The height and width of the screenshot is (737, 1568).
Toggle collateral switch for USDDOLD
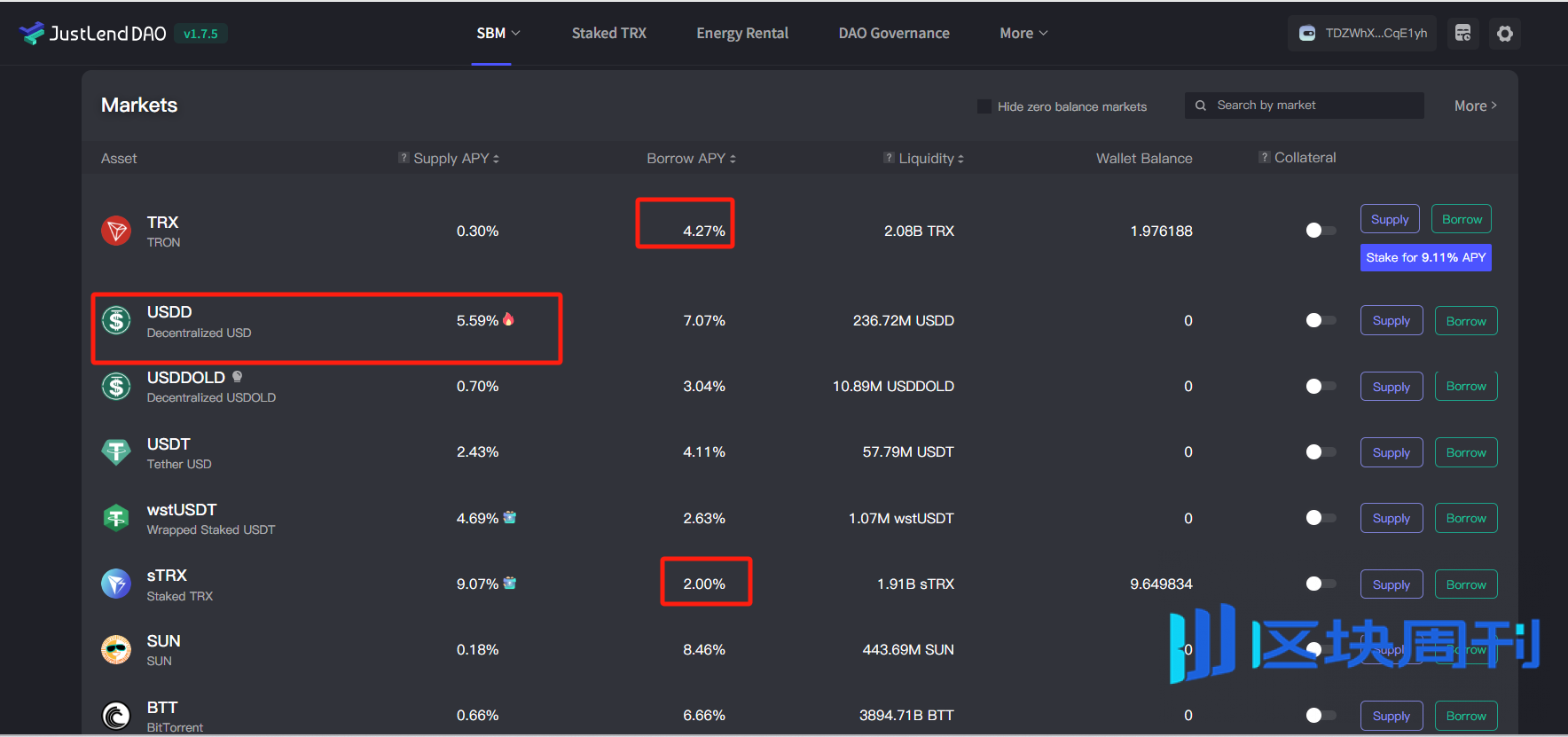[1321, 387]
